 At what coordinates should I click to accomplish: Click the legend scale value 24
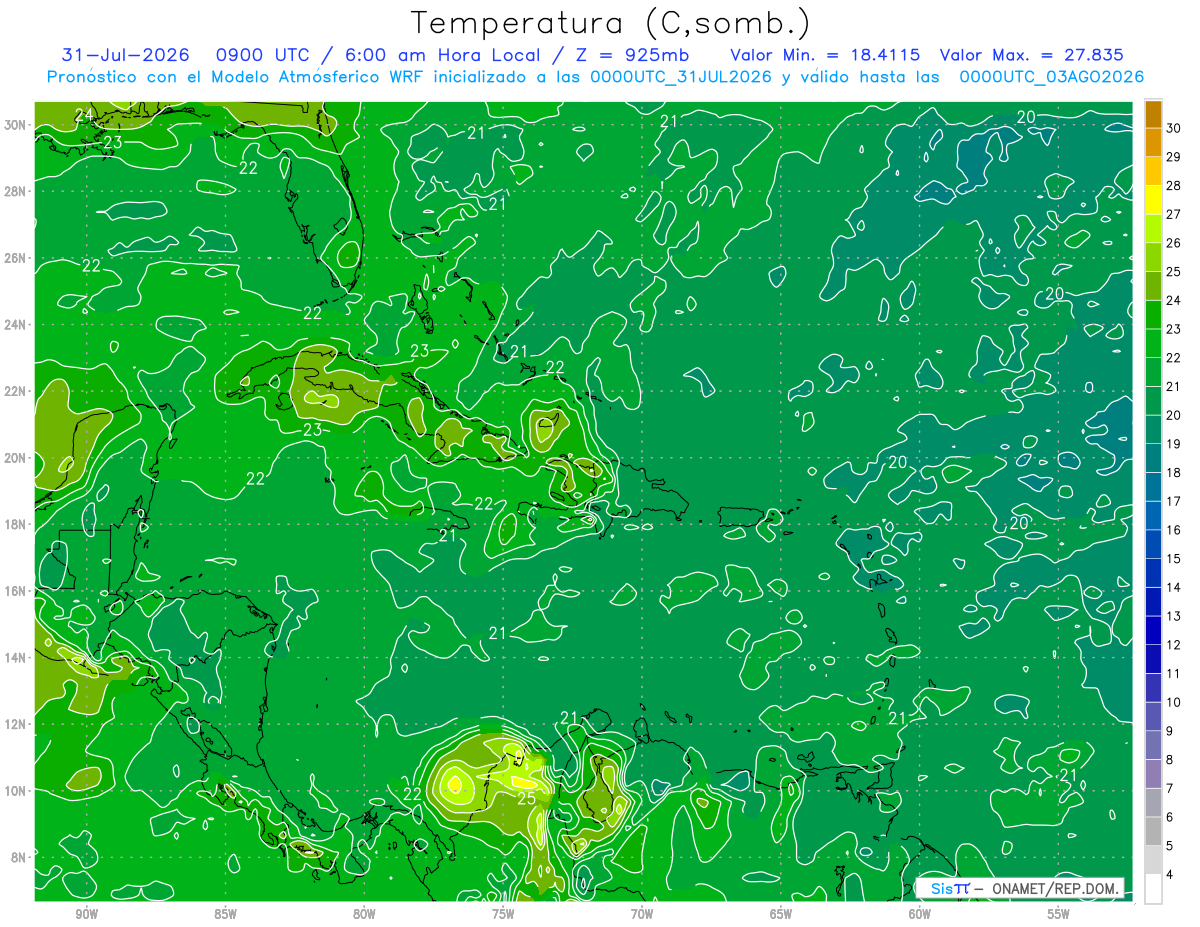click(1174, 300)
